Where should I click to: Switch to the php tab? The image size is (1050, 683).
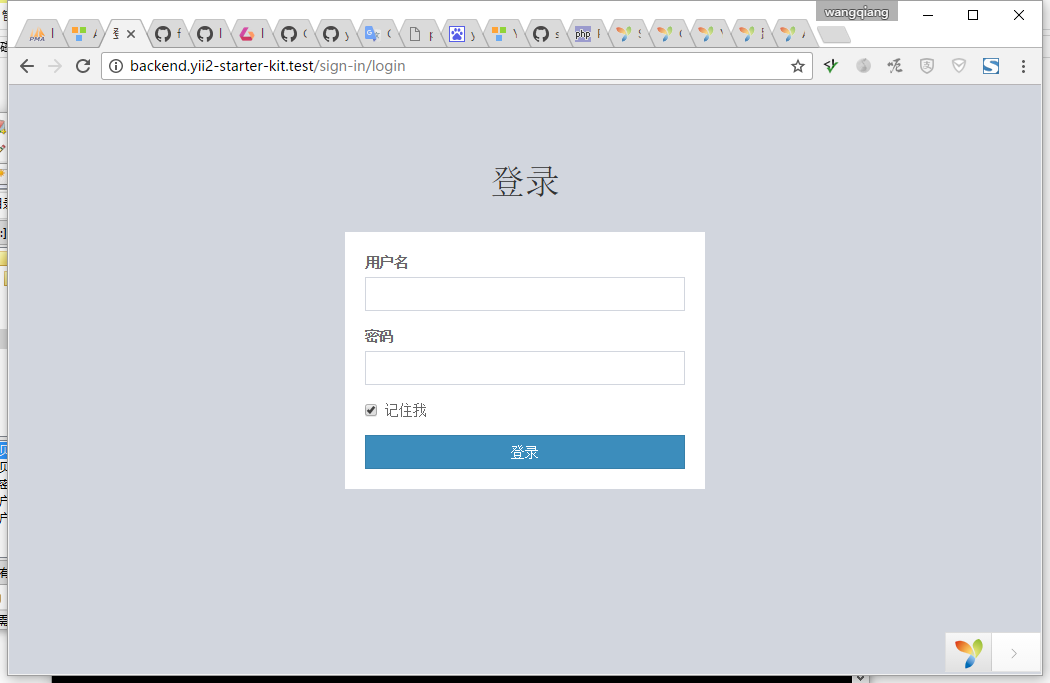point(587,33)
